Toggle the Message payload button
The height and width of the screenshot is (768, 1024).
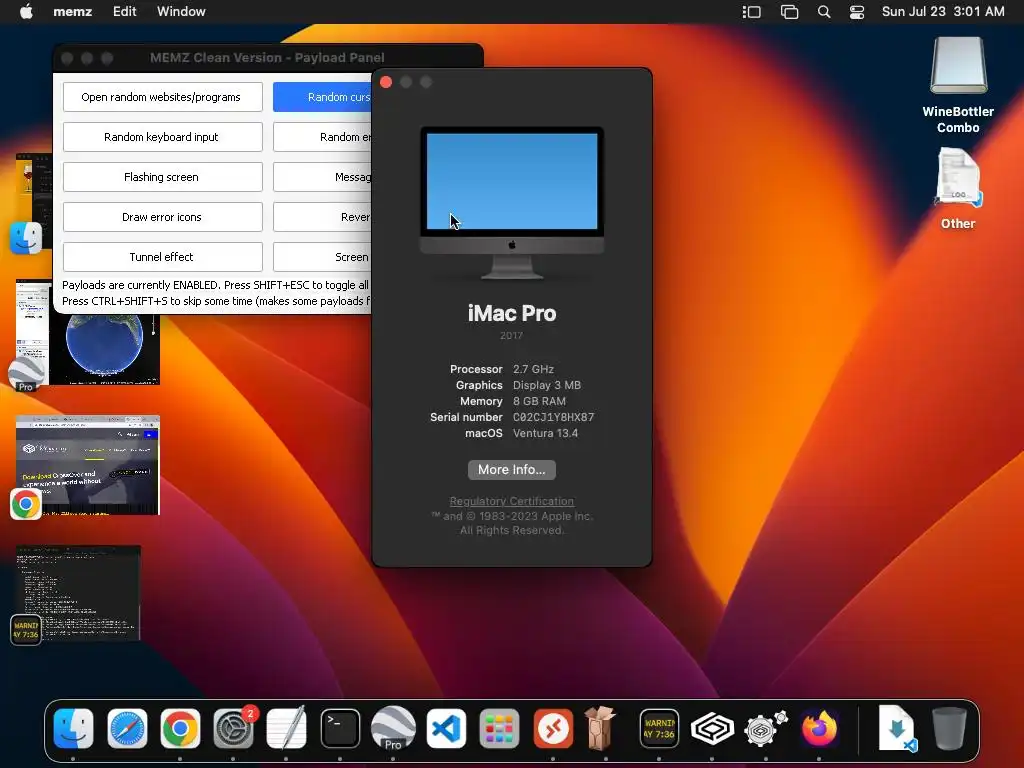coord(323,177)
